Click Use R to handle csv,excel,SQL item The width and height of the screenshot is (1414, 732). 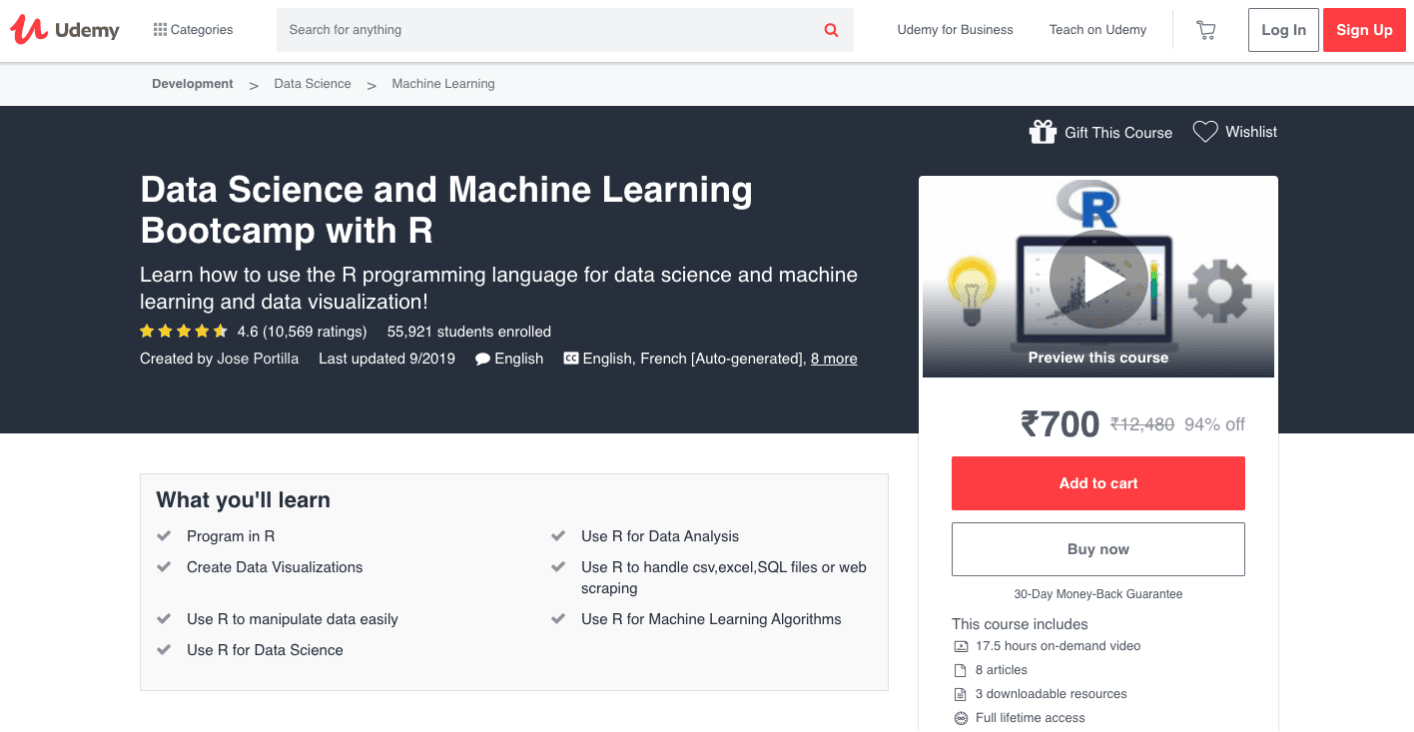pyautogui.click(x=724, y=578)
